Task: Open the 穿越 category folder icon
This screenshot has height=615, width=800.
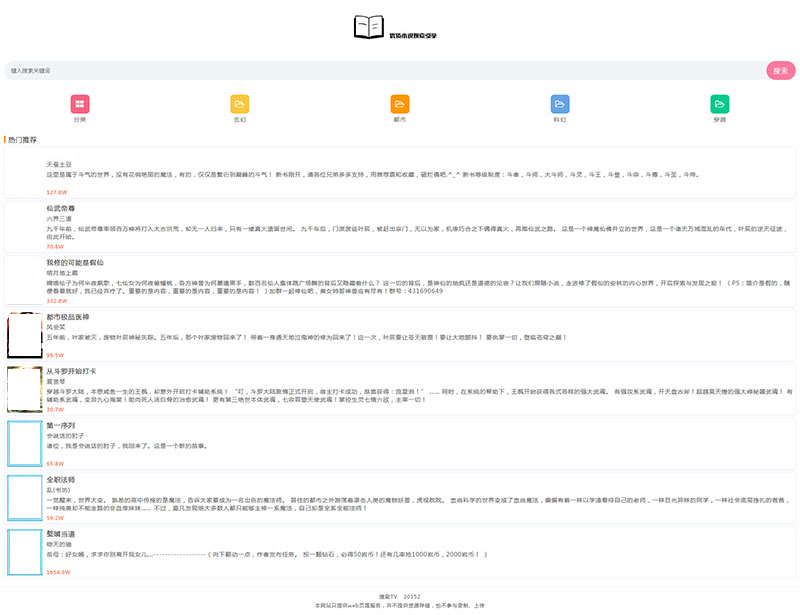Action: [719, 104]
